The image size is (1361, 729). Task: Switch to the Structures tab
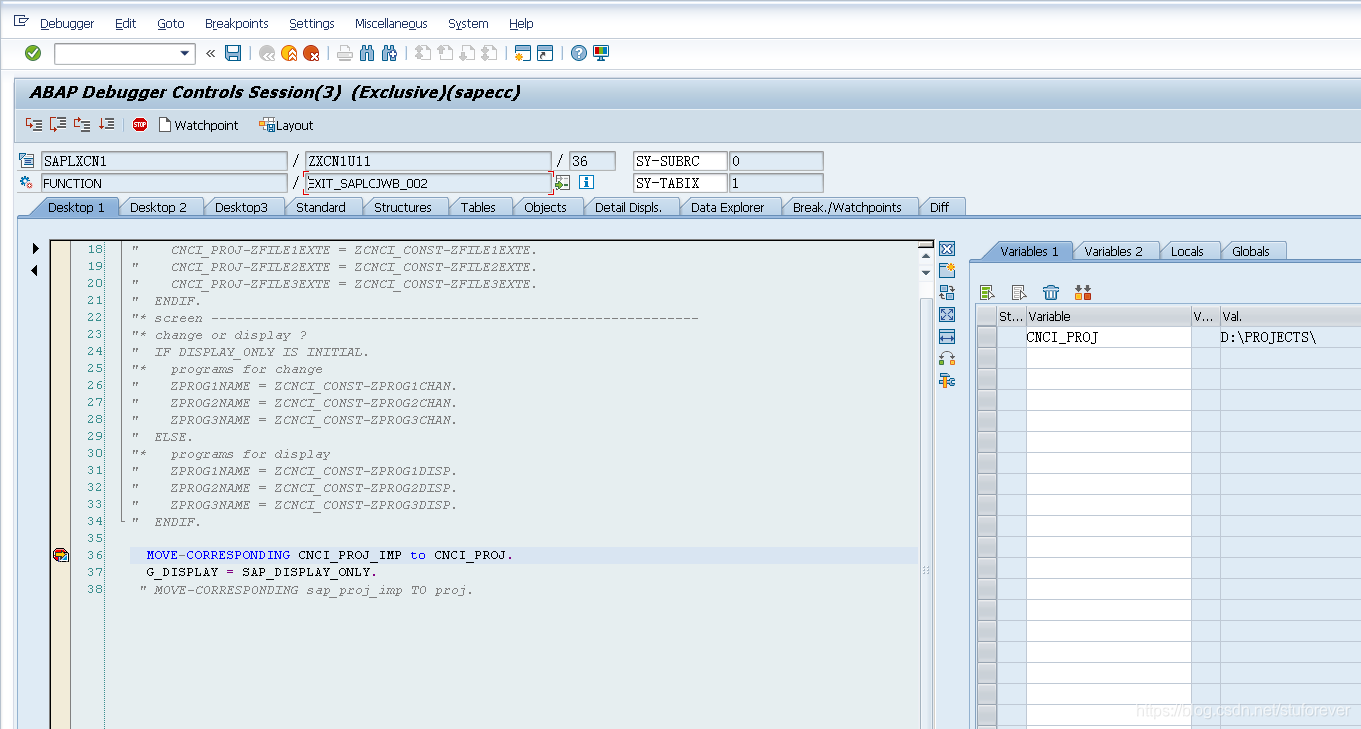(x=403, y=207)
